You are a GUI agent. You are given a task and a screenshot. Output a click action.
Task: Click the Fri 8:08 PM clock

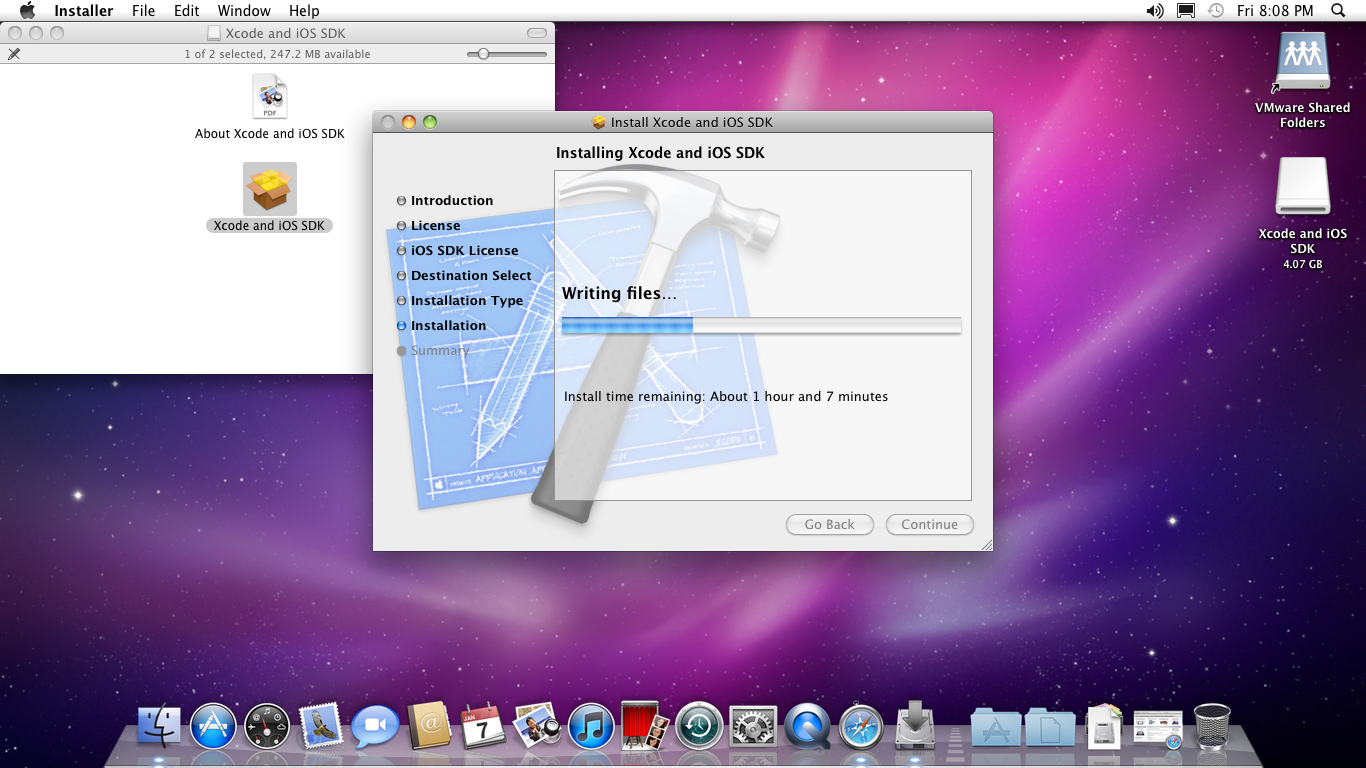click(x=1275, y=11)
